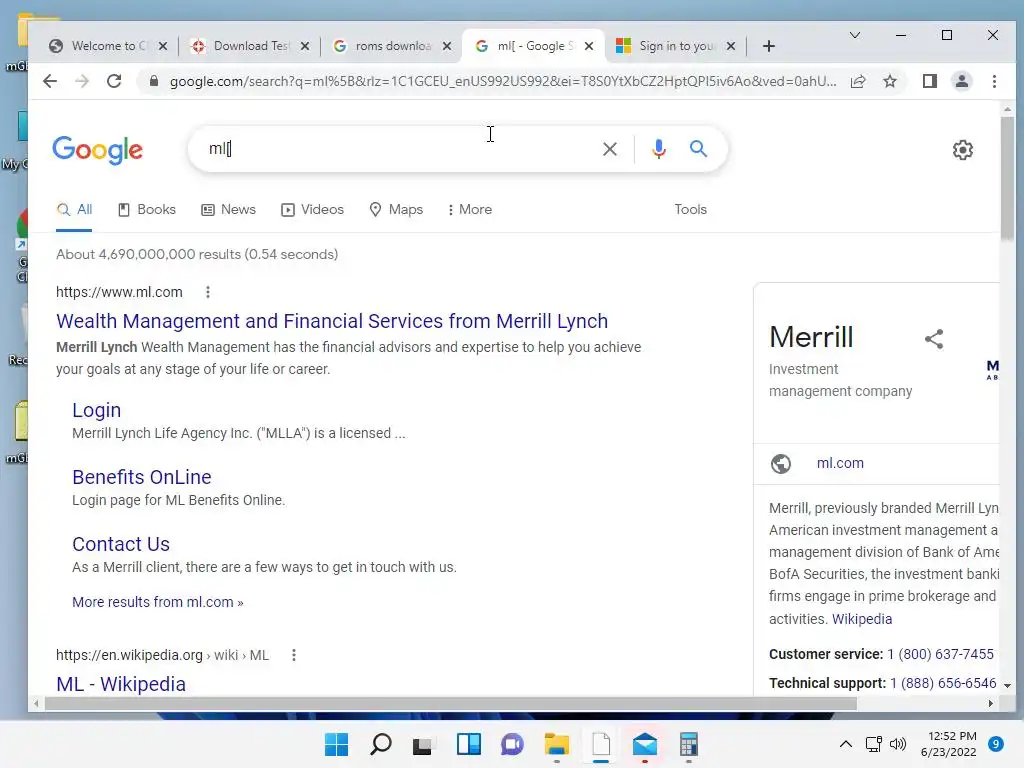View site info via the lock icon
Image resolution: width=1024 pixels, height=768 pixels.
click(x=154, y=81)
